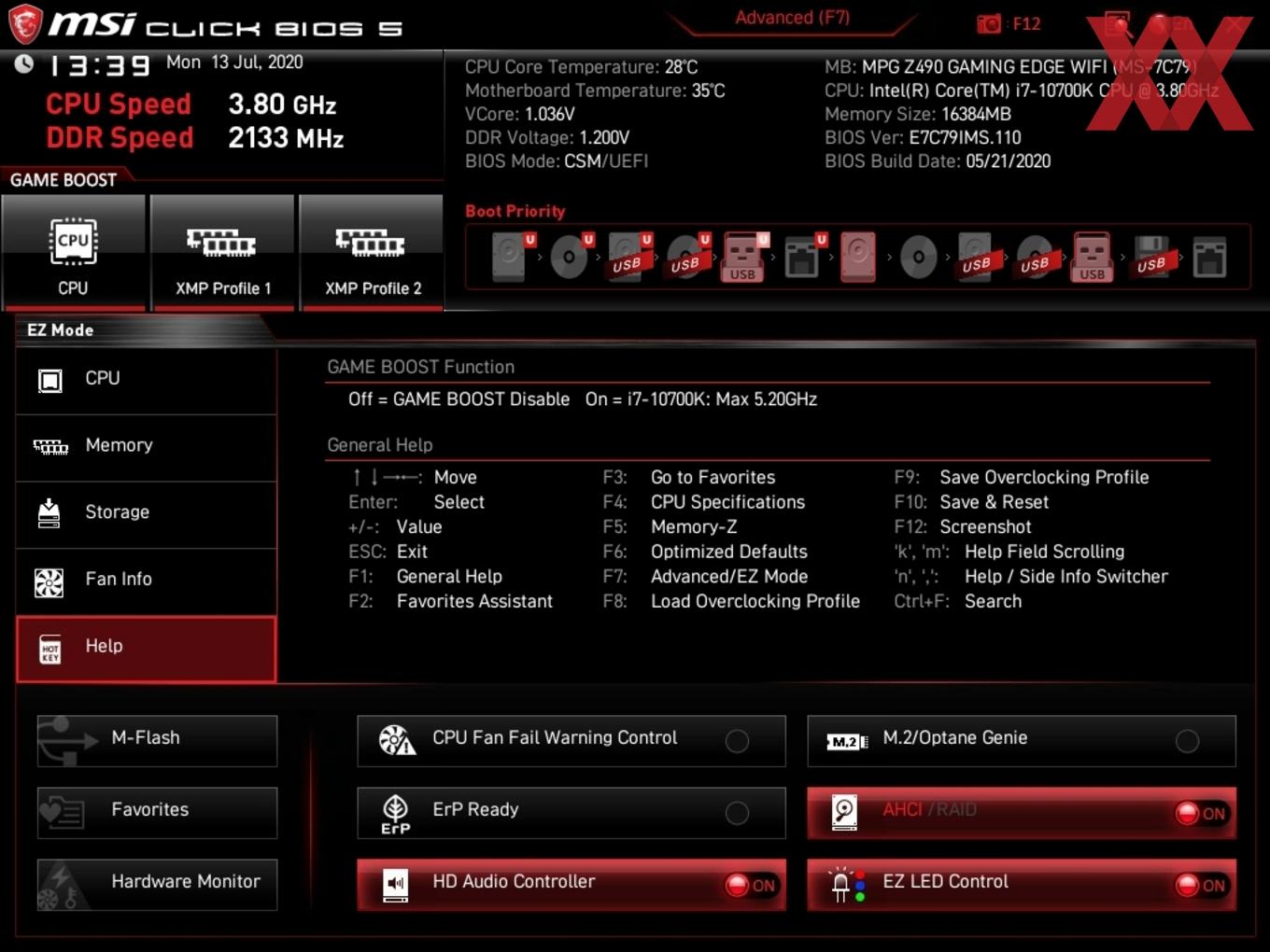Click the 'F2: Favorites Assistant' help entry
The height and width of the screenshot is (952, 1270).
451,601
